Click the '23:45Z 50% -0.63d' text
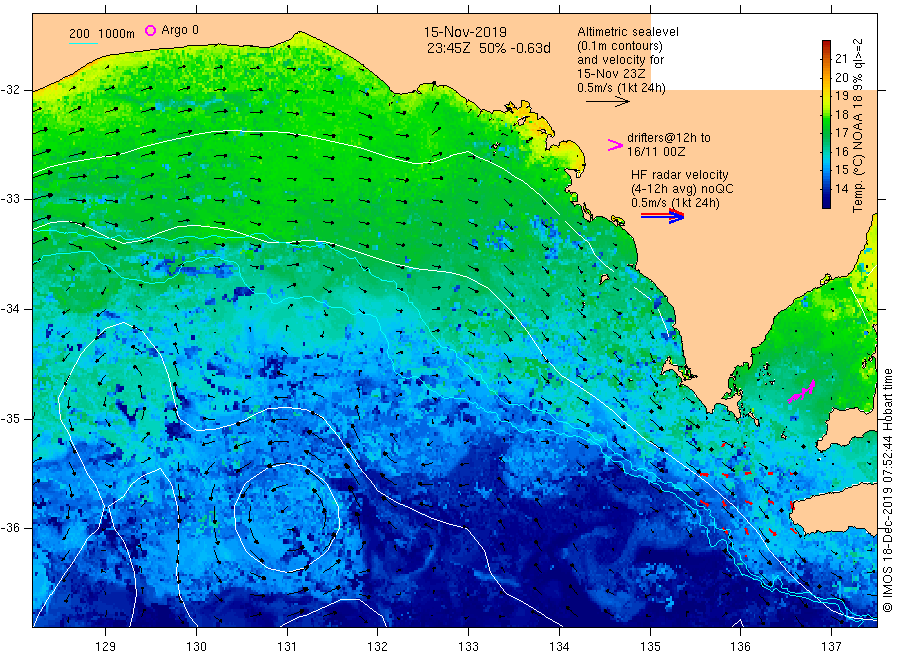This screenshot has width=900, height=660. pos(488,48)
